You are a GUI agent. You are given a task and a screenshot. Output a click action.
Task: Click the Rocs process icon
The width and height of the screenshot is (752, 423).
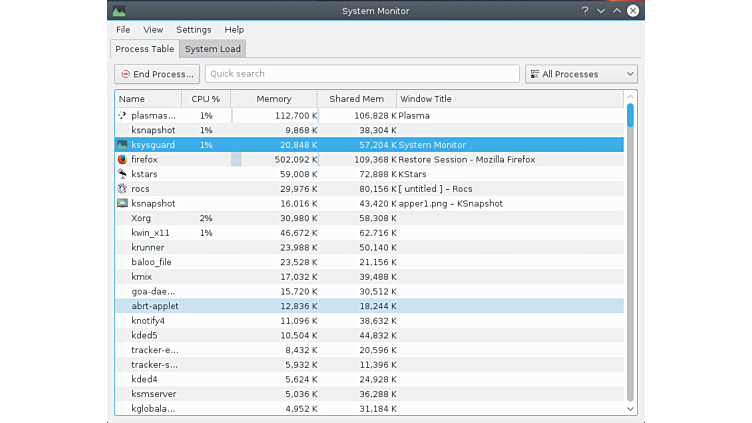tap(122, 188)
